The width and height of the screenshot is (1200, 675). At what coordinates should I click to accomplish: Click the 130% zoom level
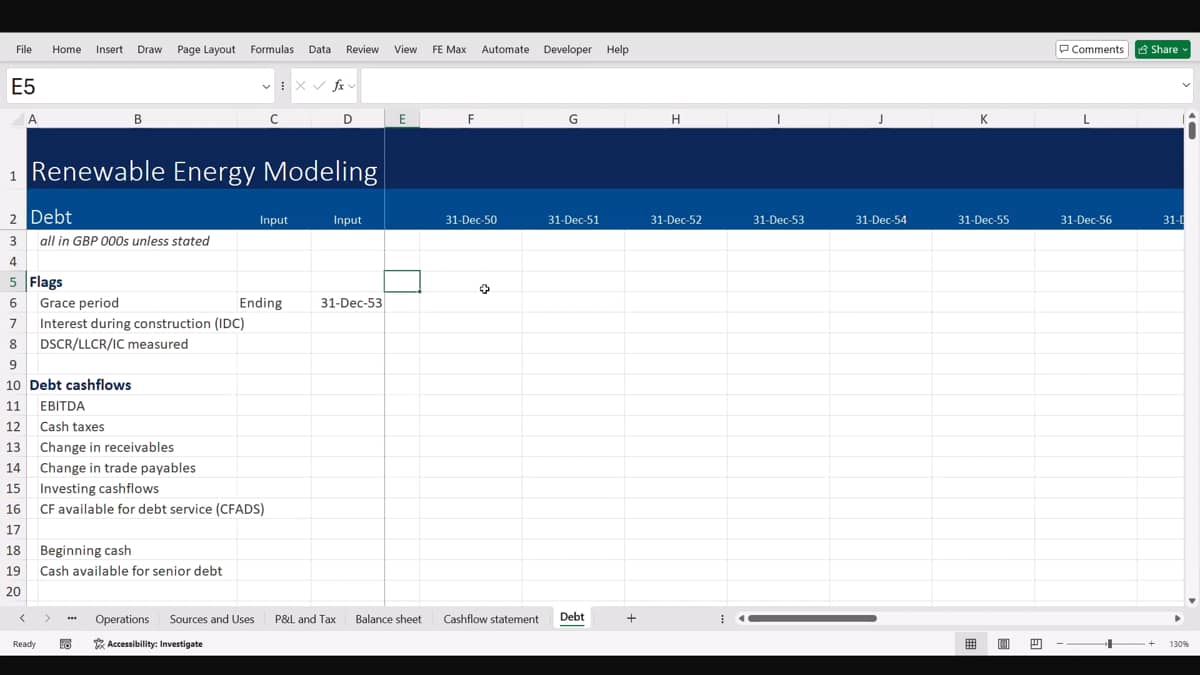(x=1179, y=644)
